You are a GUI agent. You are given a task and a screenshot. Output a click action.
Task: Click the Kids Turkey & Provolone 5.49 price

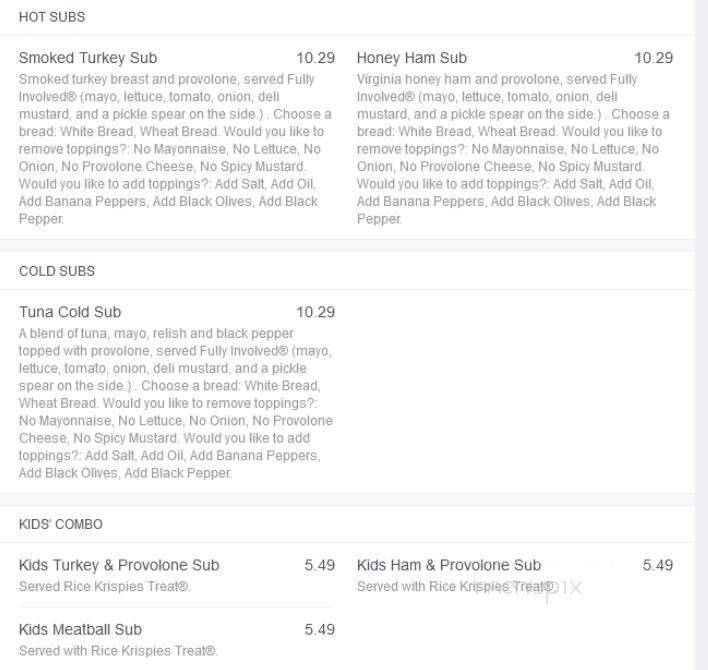tap(319, 565)
